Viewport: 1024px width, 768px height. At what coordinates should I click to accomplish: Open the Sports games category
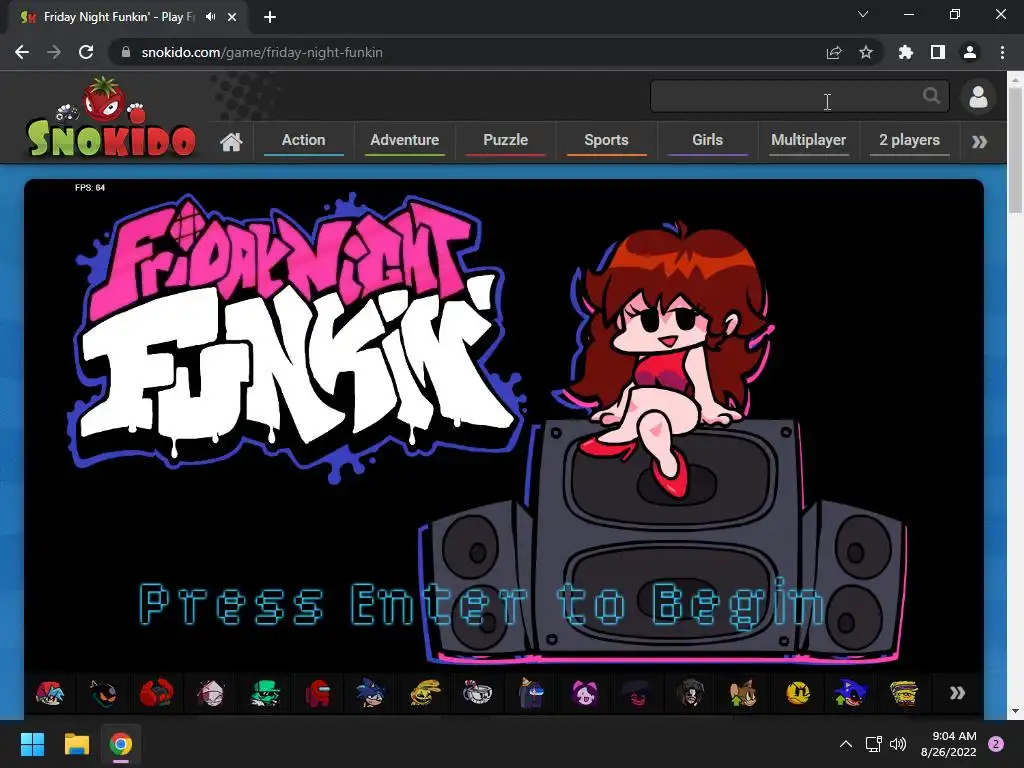tap(606, 140)
